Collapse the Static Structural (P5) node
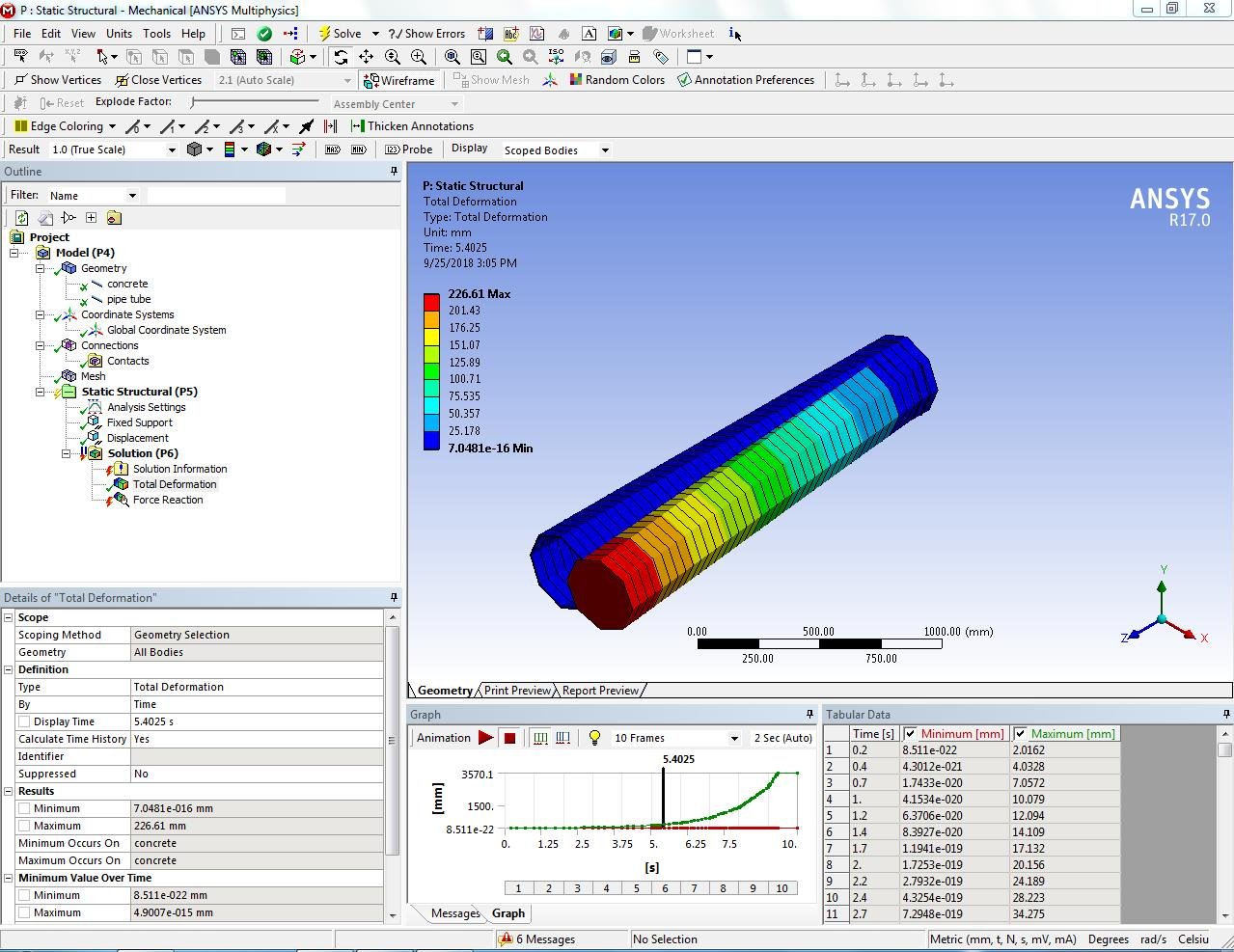The height and width of the screenshot is (952, 1234). (41, 392)
